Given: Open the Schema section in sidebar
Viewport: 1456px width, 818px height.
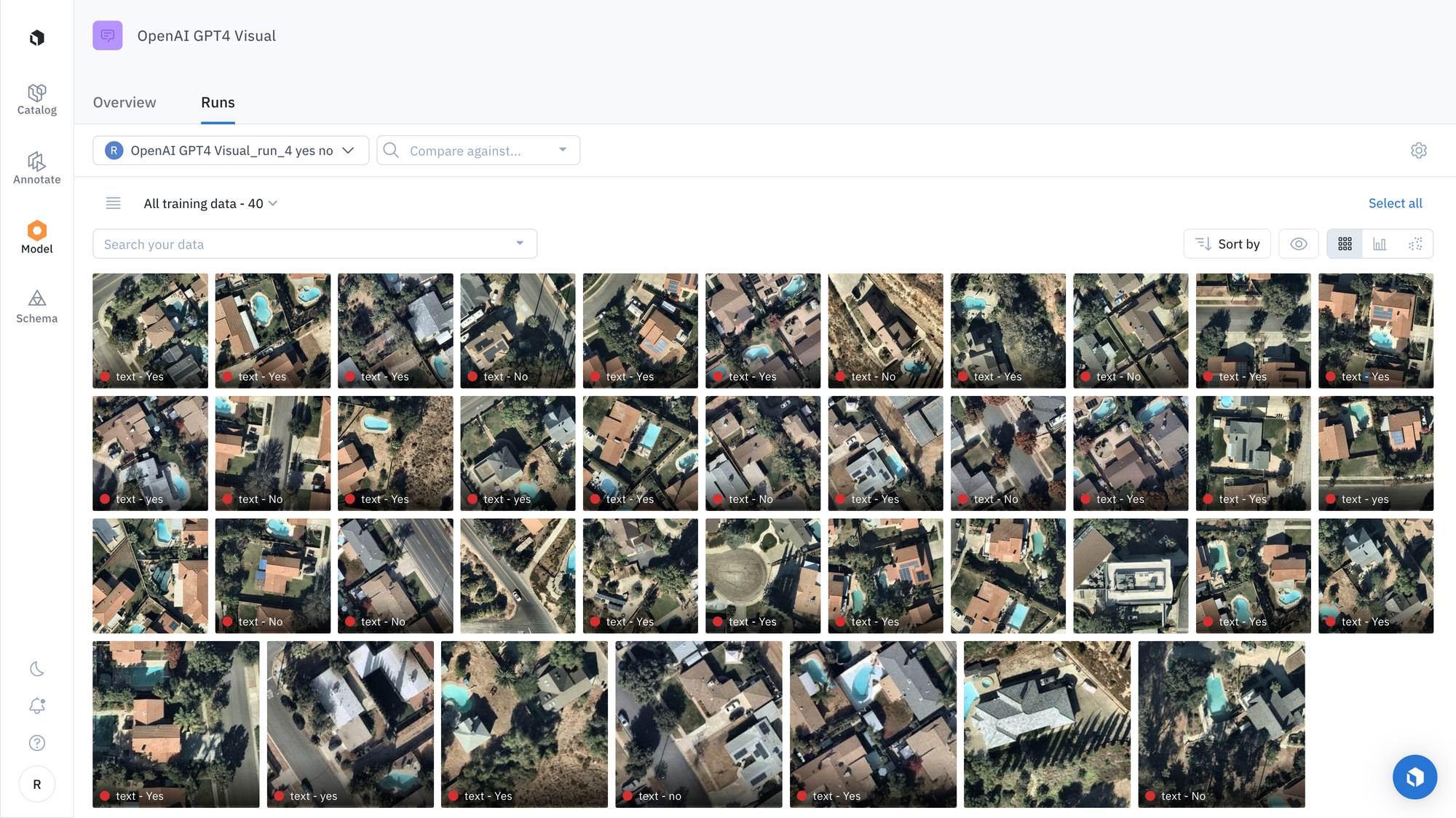Looking at the screenshot, I should [x=36, y=307].
